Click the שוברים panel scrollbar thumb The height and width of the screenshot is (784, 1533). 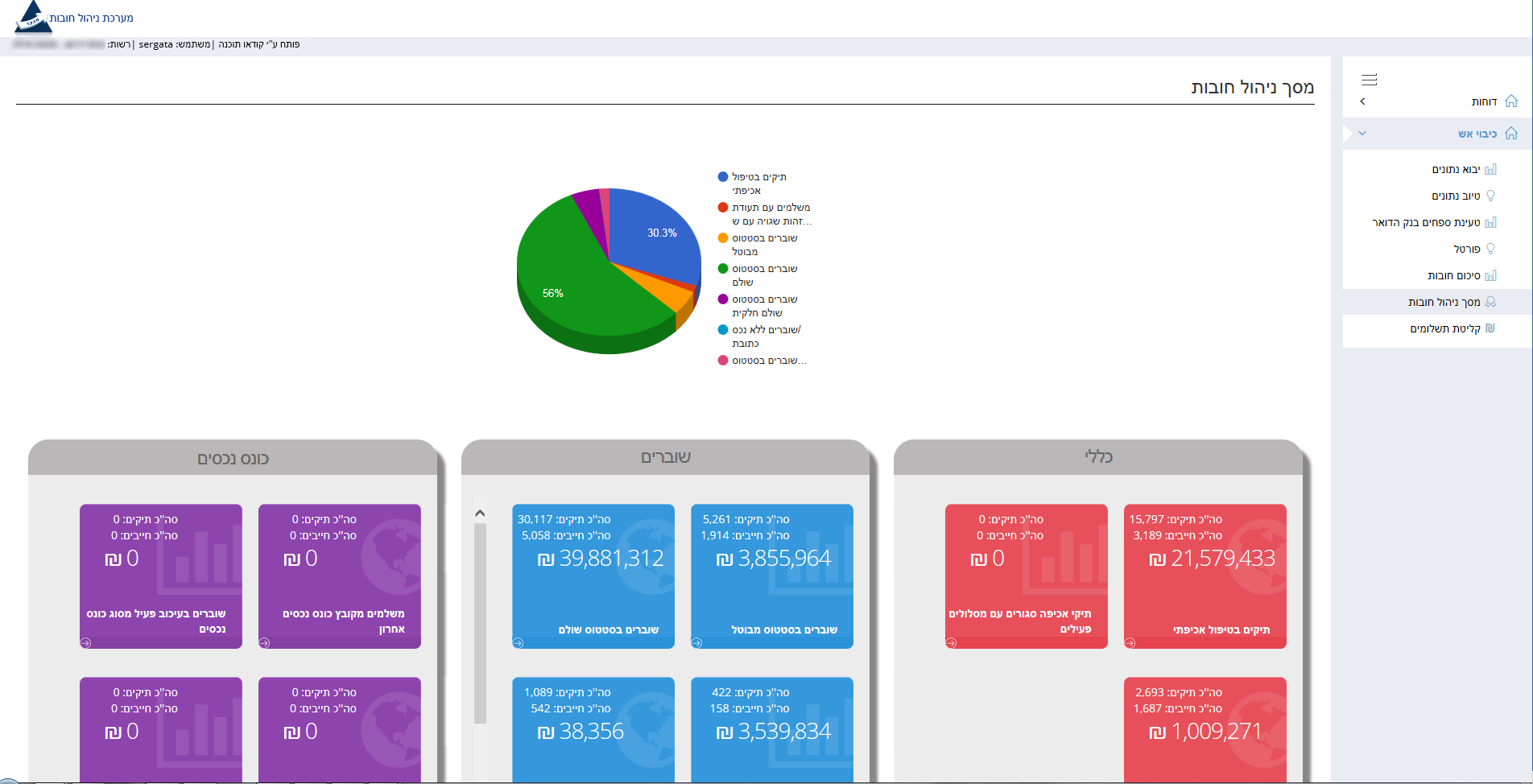click(x=480, y=624)
